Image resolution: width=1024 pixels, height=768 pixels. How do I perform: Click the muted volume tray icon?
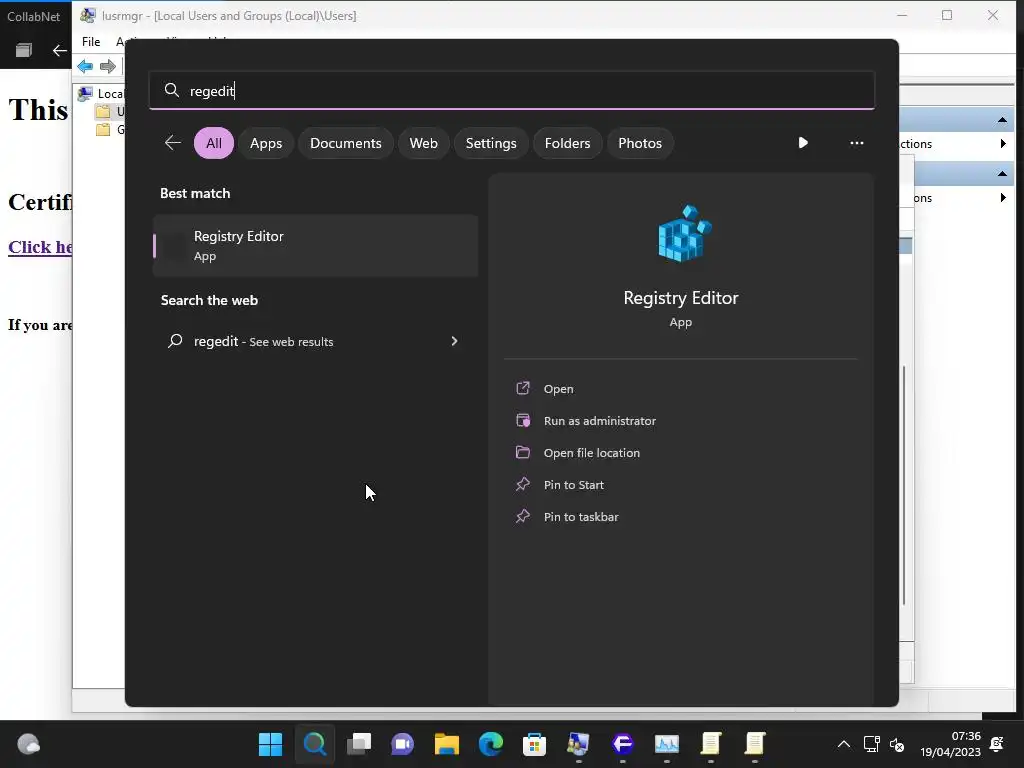(x=897, y=744)
